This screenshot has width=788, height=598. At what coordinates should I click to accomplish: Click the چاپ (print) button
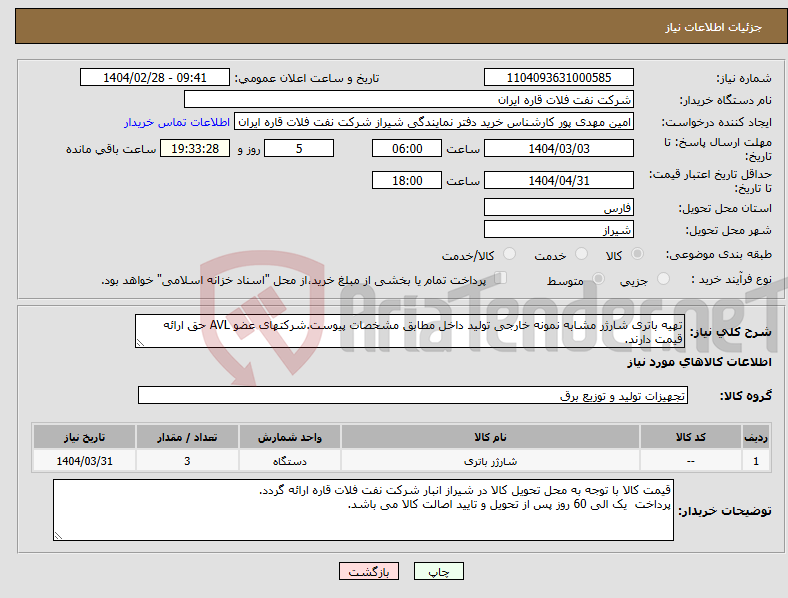coord(438,571)
